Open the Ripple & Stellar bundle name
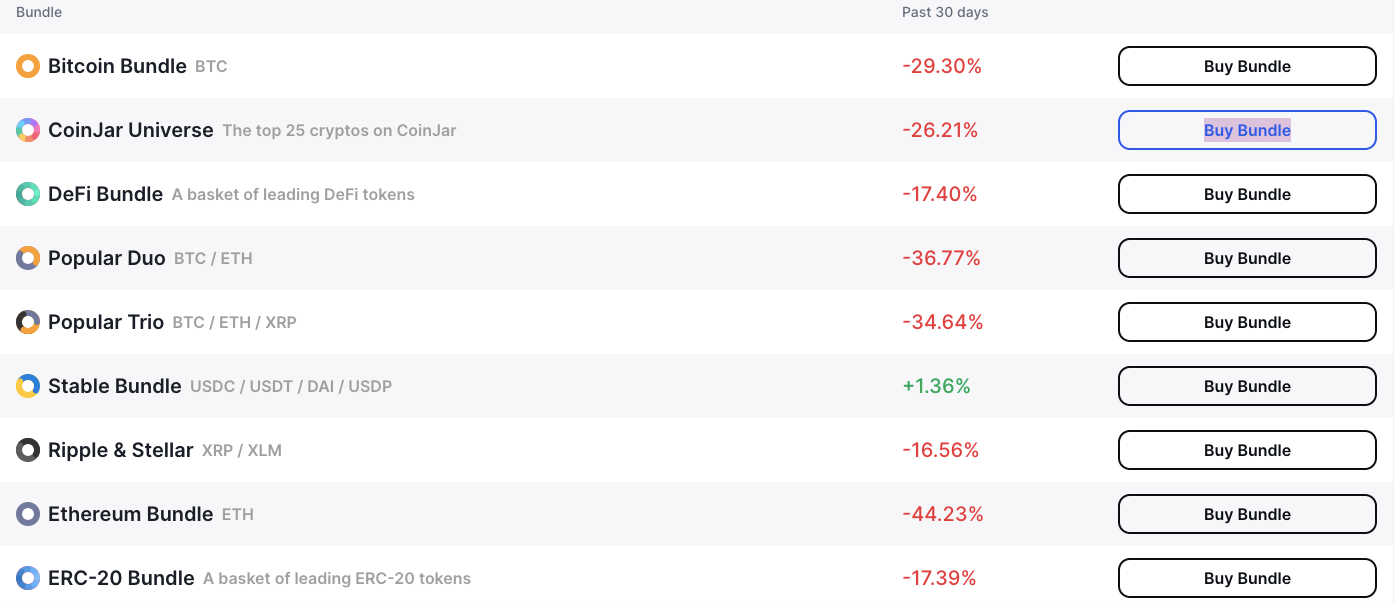This screenshot has height=604, width=1394. (121, 450)
